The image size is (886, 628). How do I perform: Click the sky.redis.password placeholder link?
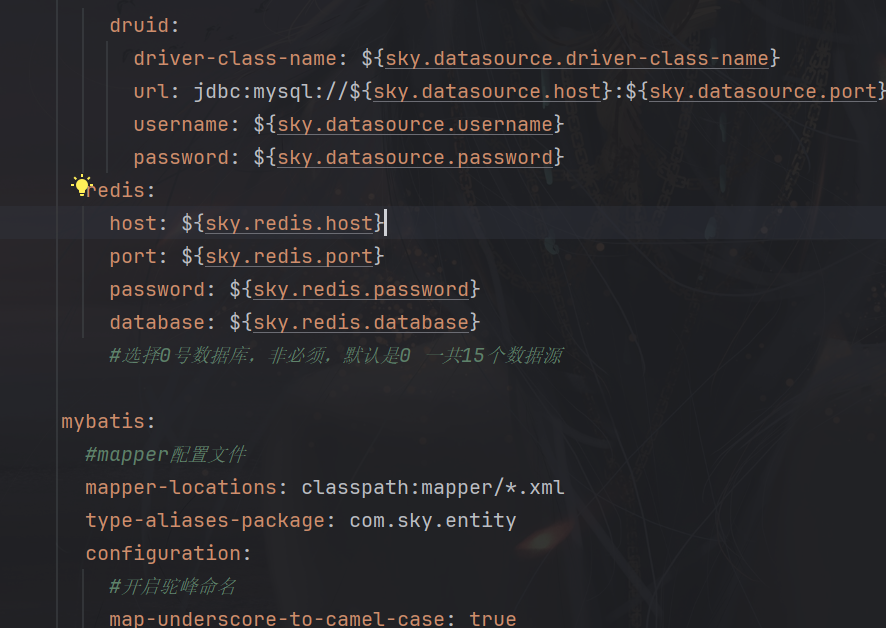tap(361, 290)
